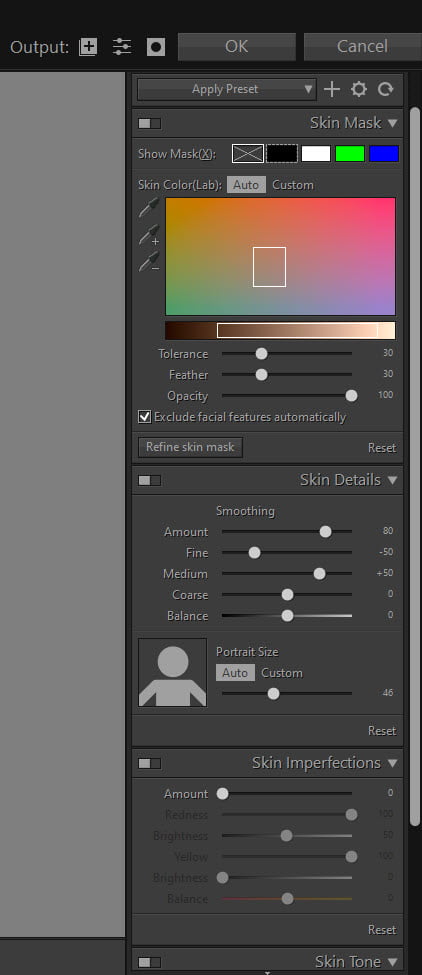Click Refine skin mask button

(190, 447)
